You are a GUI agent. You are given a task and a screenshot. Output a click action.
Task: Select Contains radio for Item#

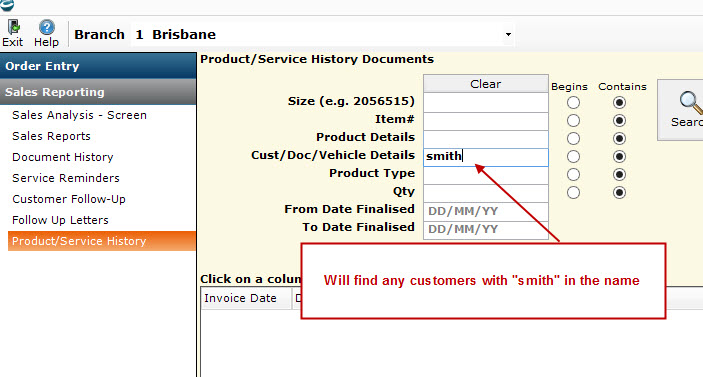[x=619, y=121]
